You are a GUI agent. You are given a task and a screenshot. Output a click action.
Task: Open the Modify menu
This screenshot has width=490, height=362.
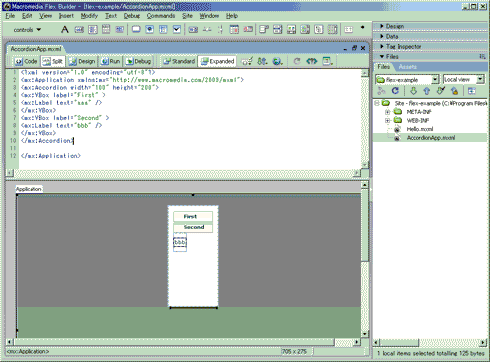89,16
